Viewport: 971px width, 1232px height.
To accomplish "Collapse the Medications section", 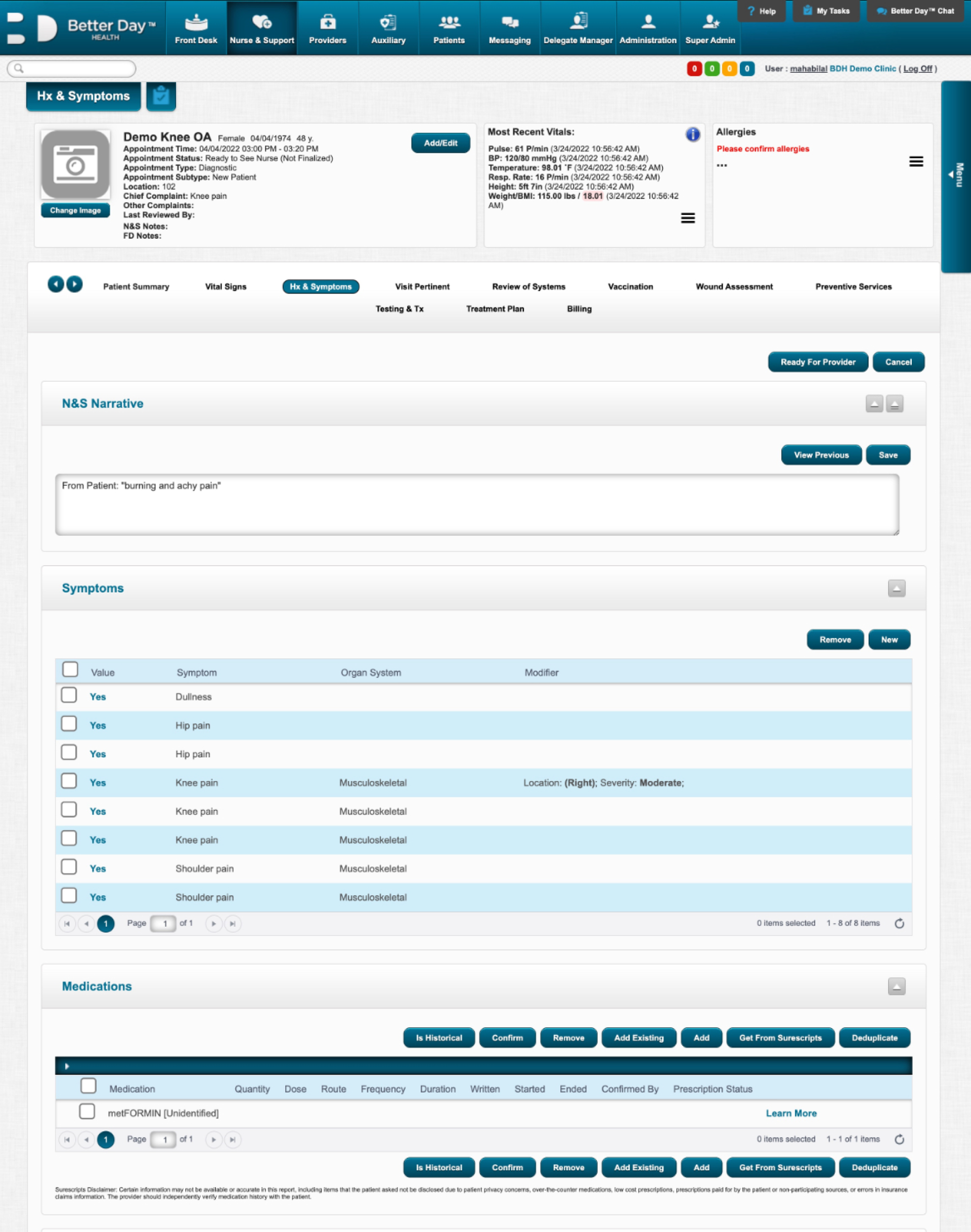I will click(896, 986).
